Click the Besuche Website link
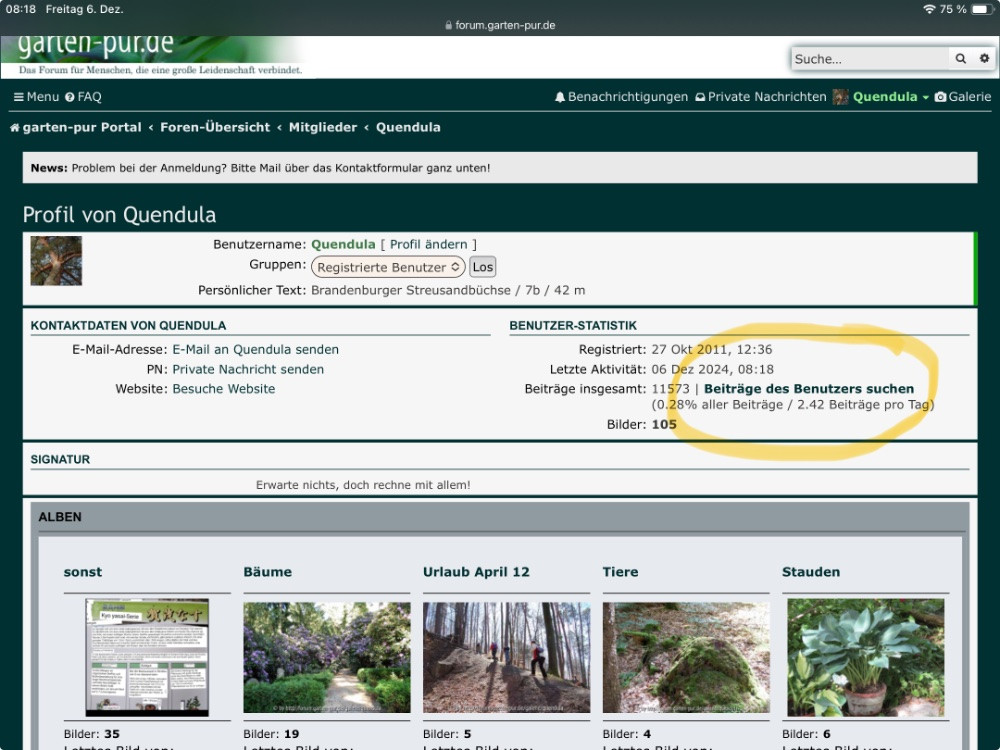Viewport: 1000px width, 750px height. pos(223,389)
